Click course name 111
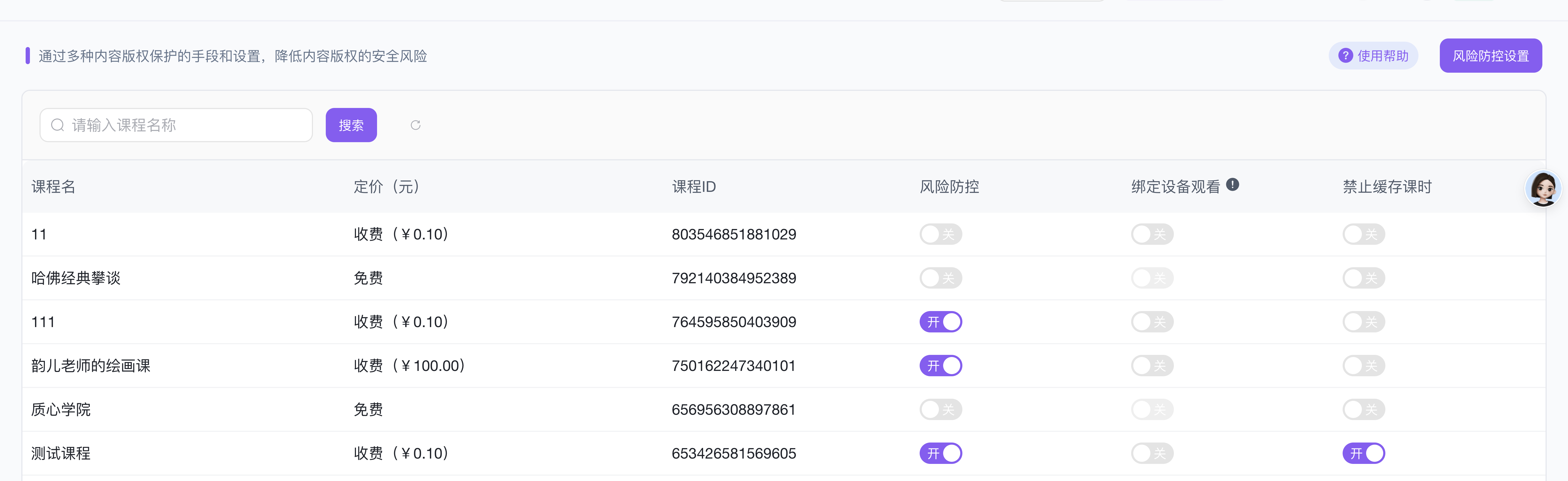 pyautogui.click(x=43, y=322)
